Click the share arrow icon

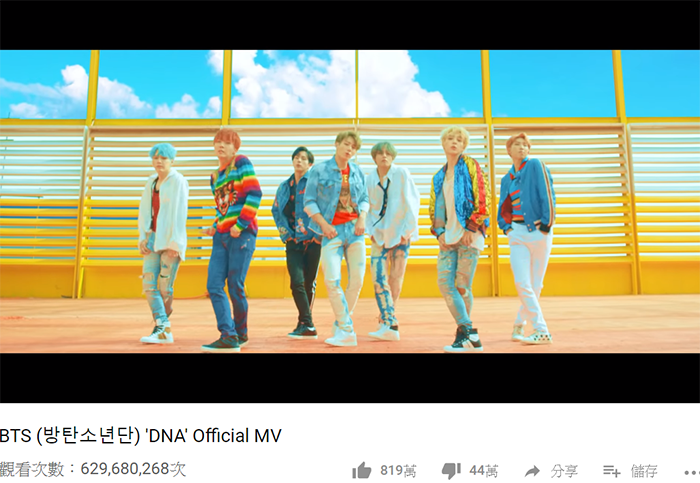click(532, 471)
